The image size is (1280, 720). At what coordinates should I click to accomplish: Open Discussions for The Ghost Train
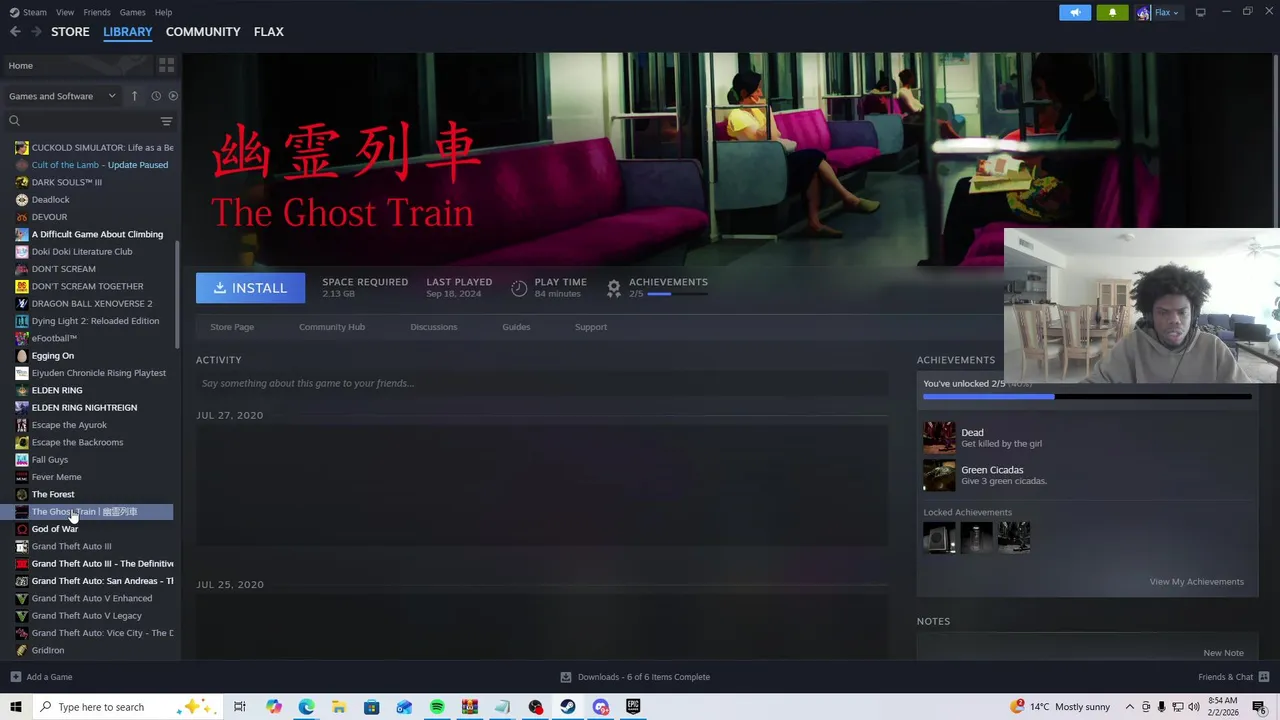[434, 327]
